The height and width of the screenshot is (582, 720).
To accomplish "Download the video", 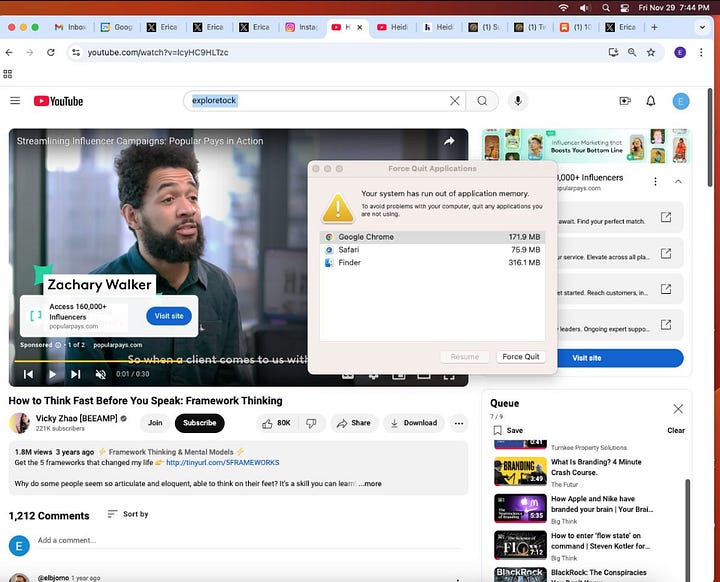I will 414,423.
